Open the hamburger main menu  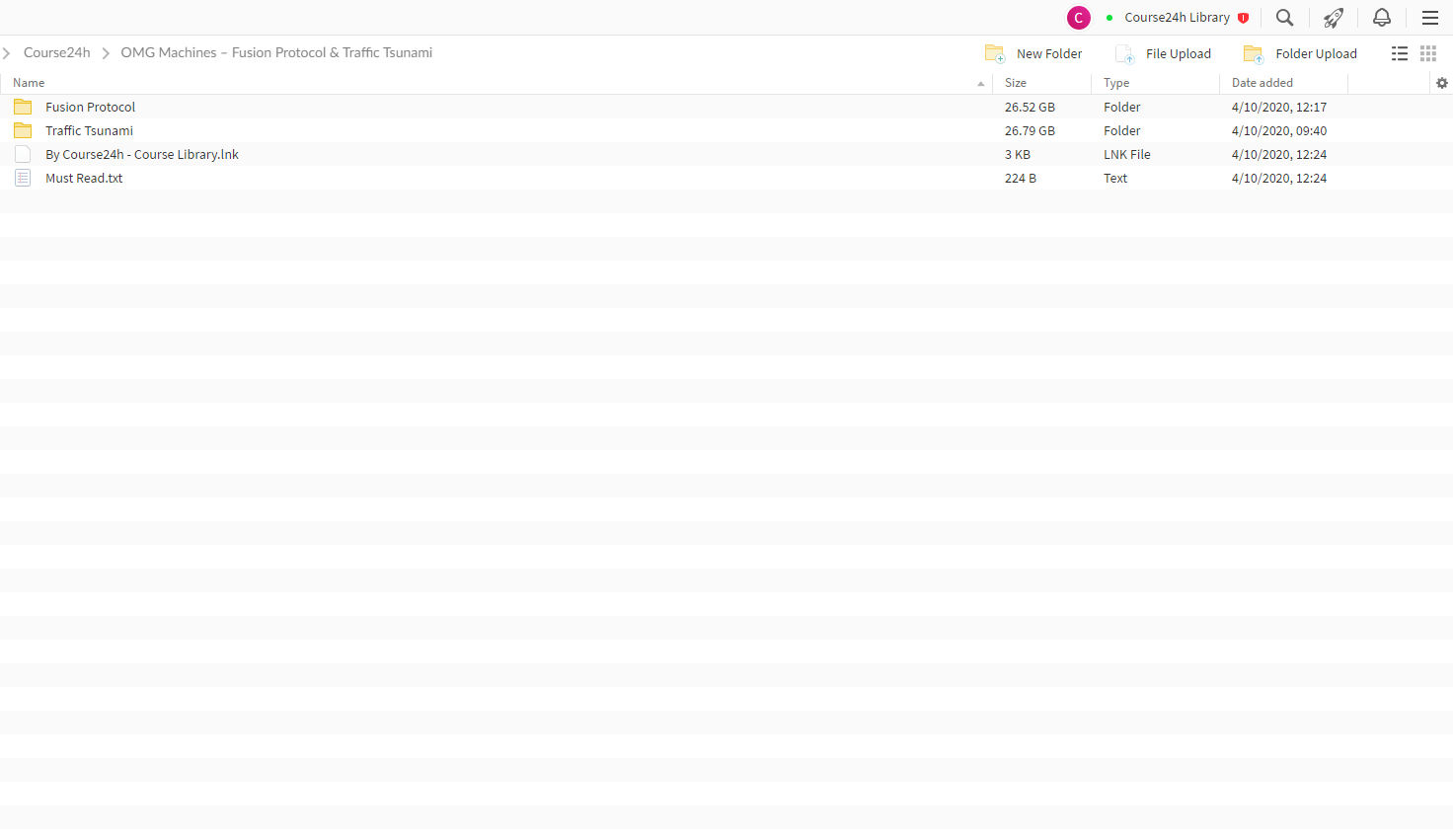tap(1429, 18)
